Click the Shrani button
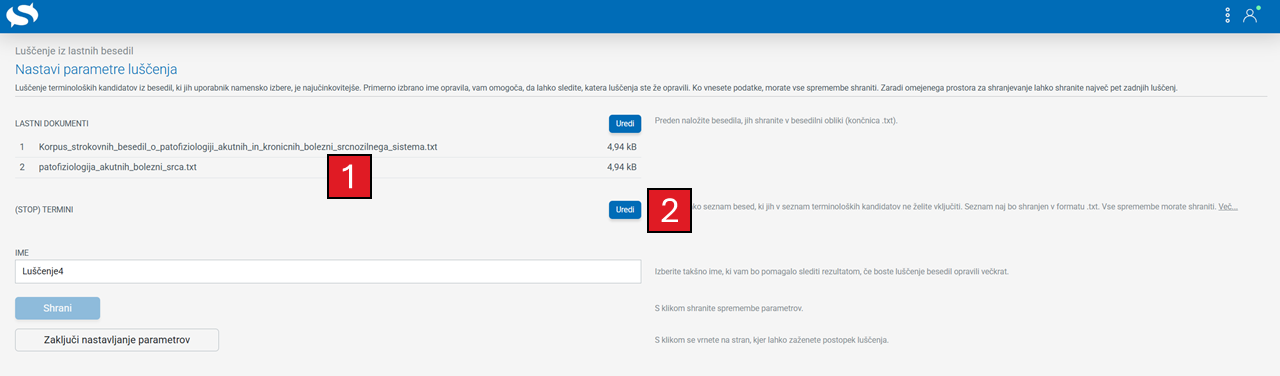This screenshot has width=1280, height=376. pos(57,308)
